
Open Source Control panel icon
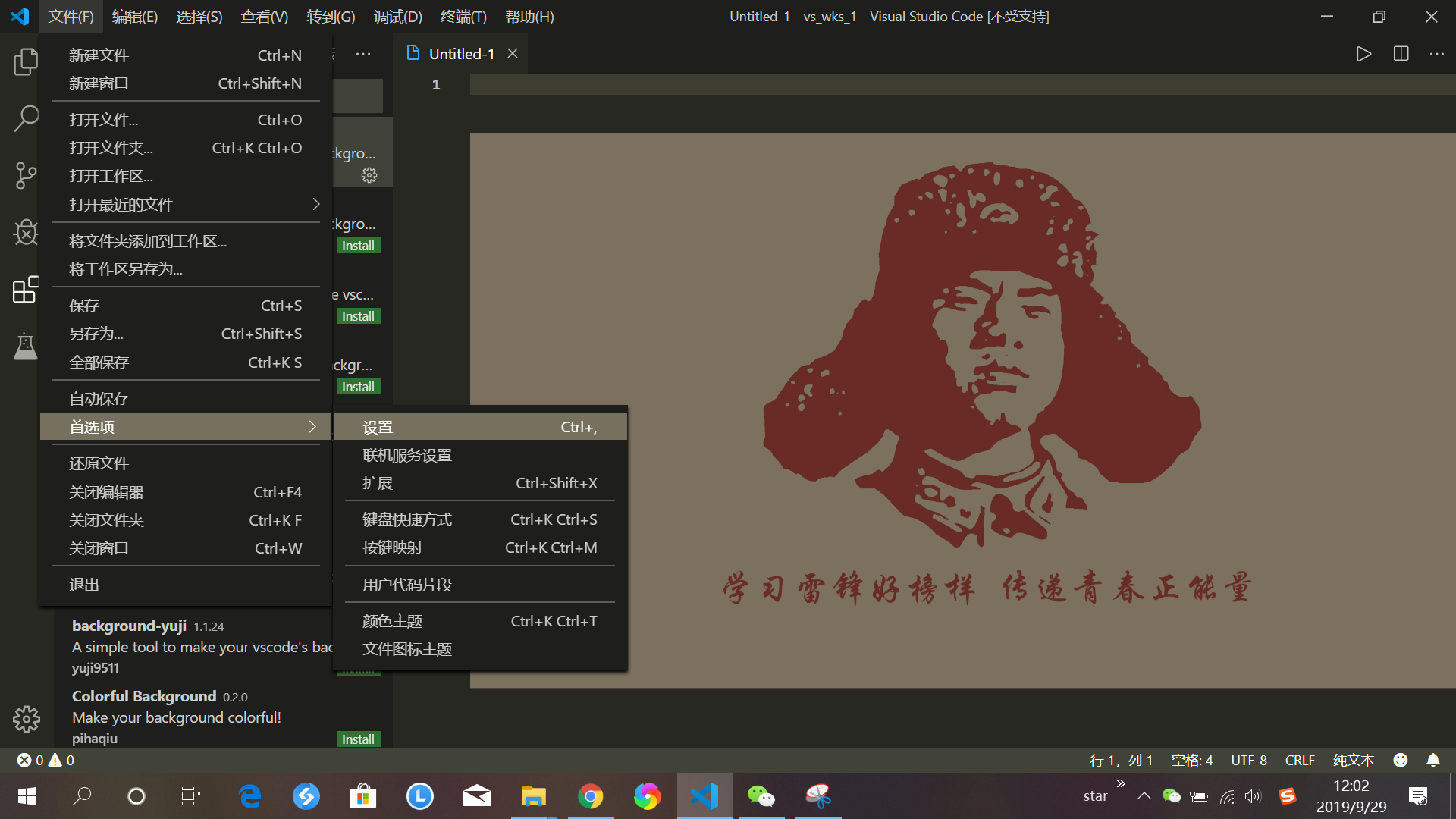[x=25, y=176]
